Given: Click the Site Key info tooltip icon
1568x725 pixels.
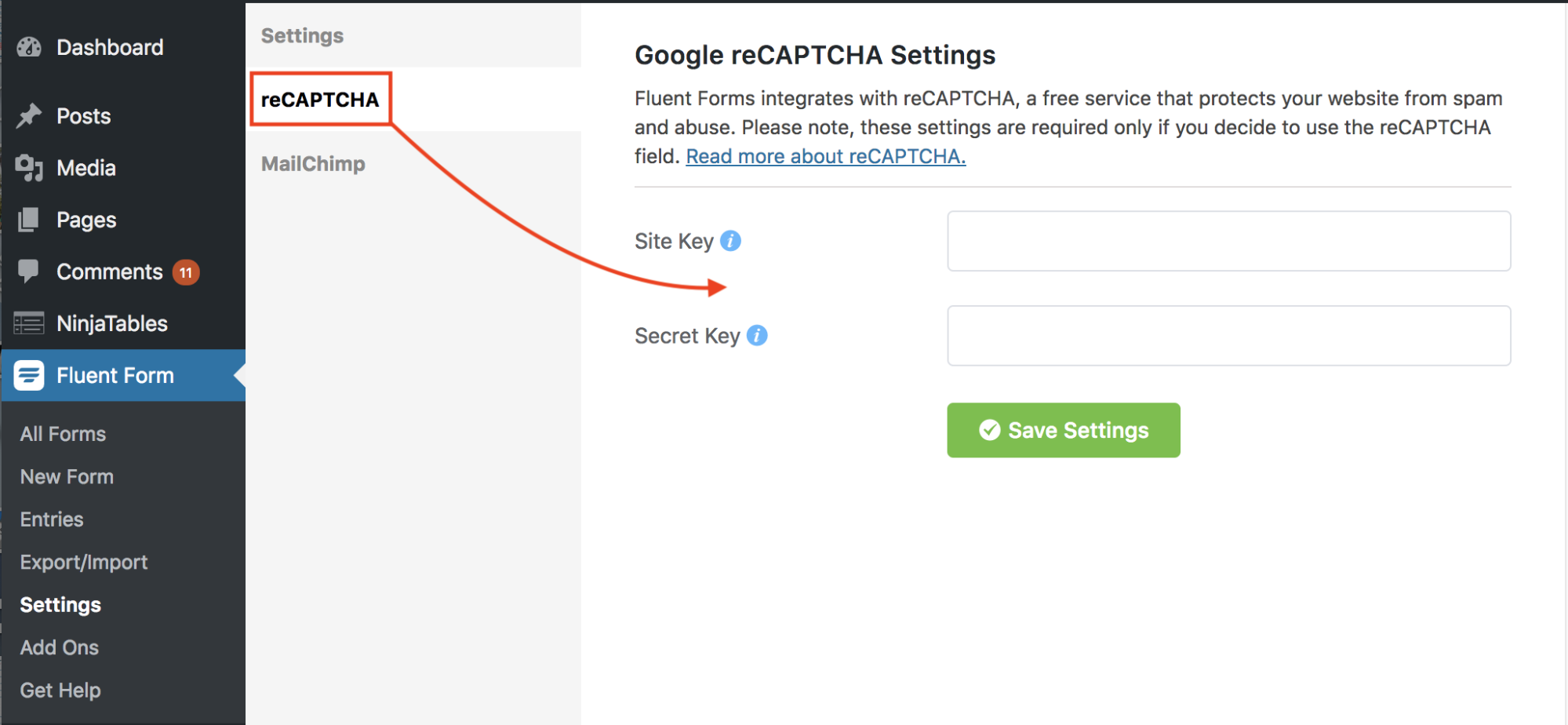Looking at the screenshot, I should 731,241.
